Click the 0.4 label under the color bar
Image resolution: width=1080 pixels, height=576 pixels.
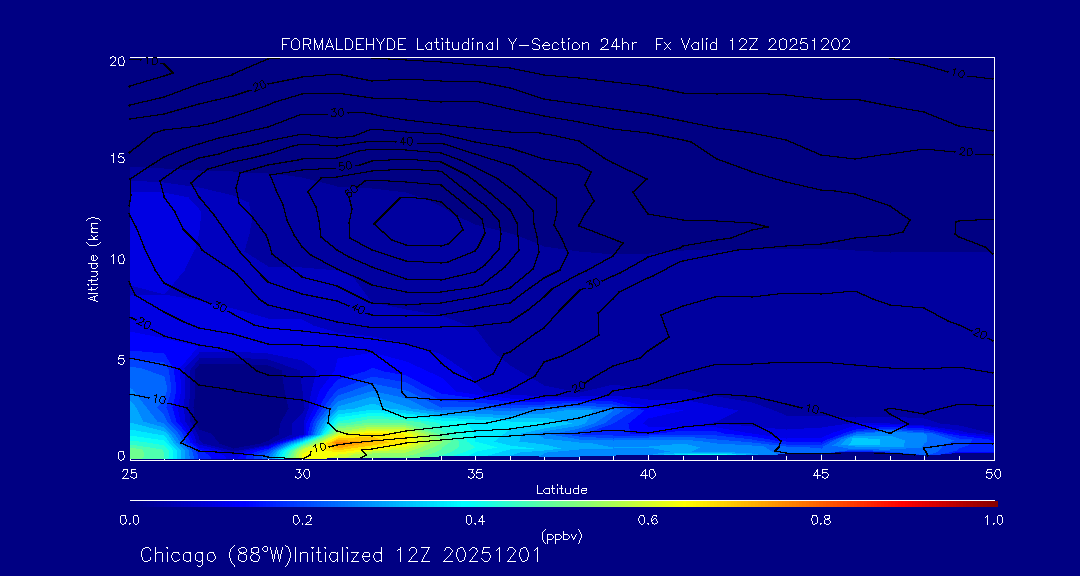pyautogui.click(x=475, y=520)
